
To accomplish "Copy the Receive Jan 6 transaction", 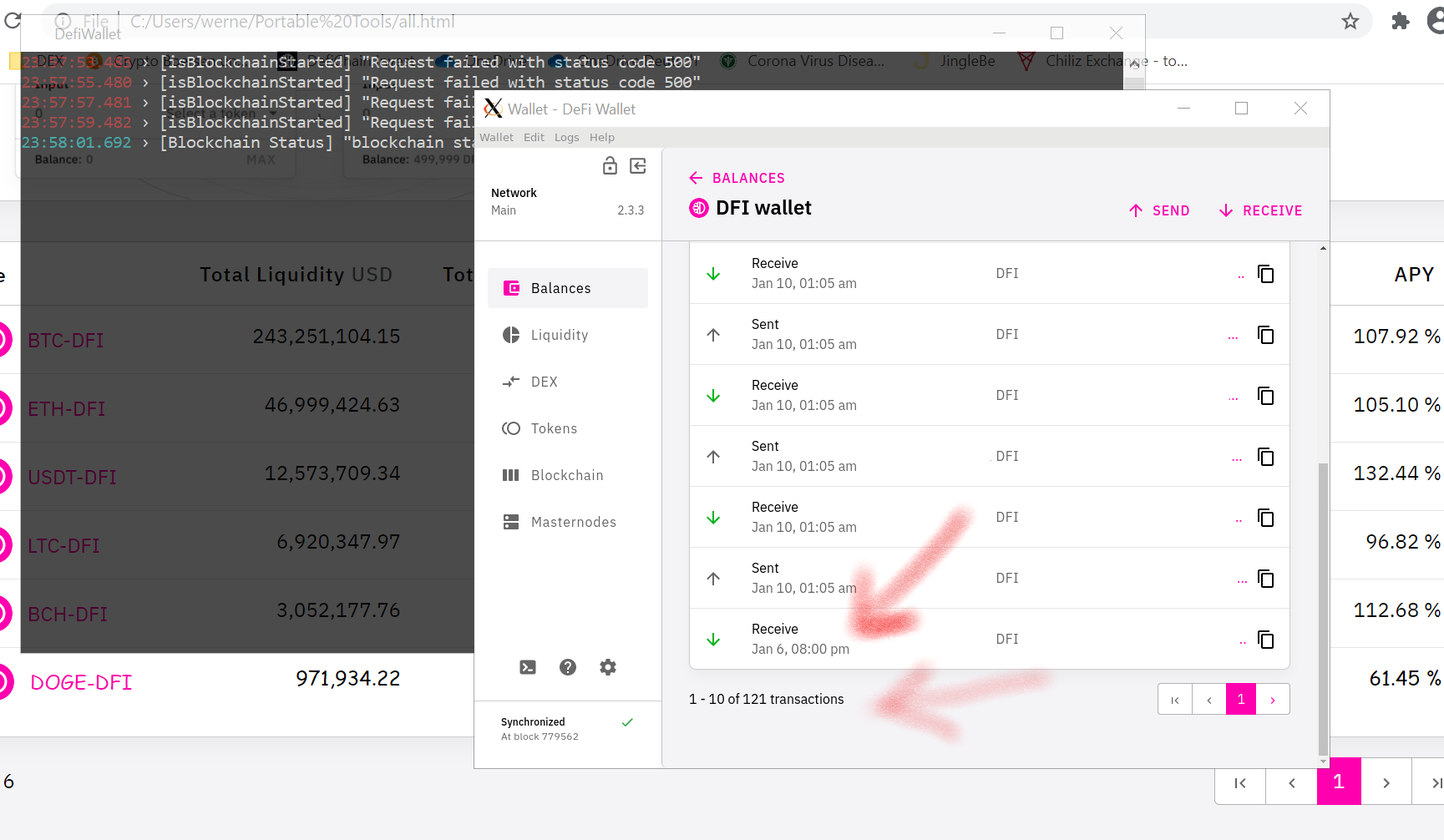I will (x=1265, y=640).
